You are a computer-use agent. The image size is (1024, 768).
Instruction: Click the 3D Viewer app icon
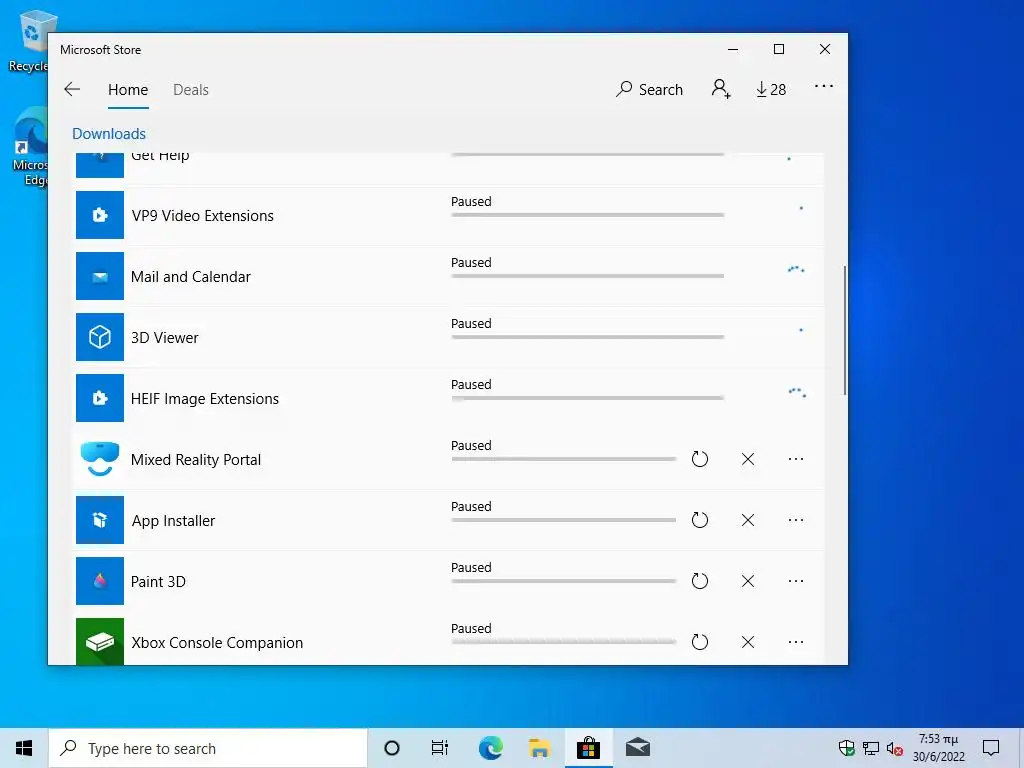(100, 337)
